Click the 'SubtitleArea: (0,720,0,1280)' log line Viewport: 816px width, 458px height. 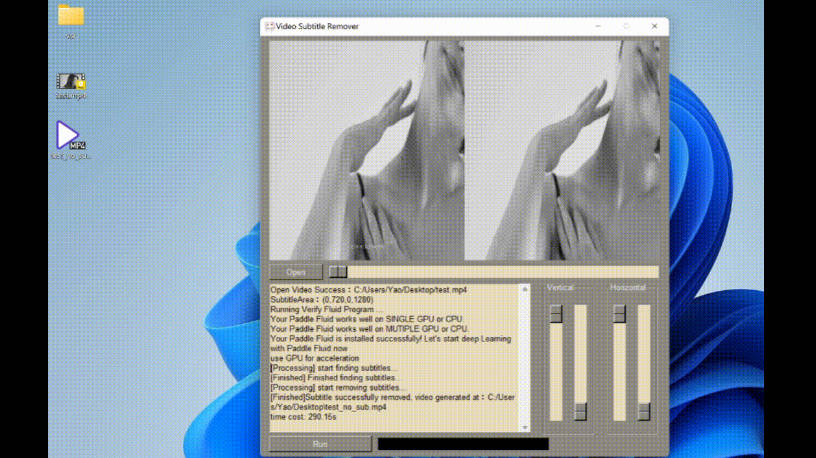[322, 300]
